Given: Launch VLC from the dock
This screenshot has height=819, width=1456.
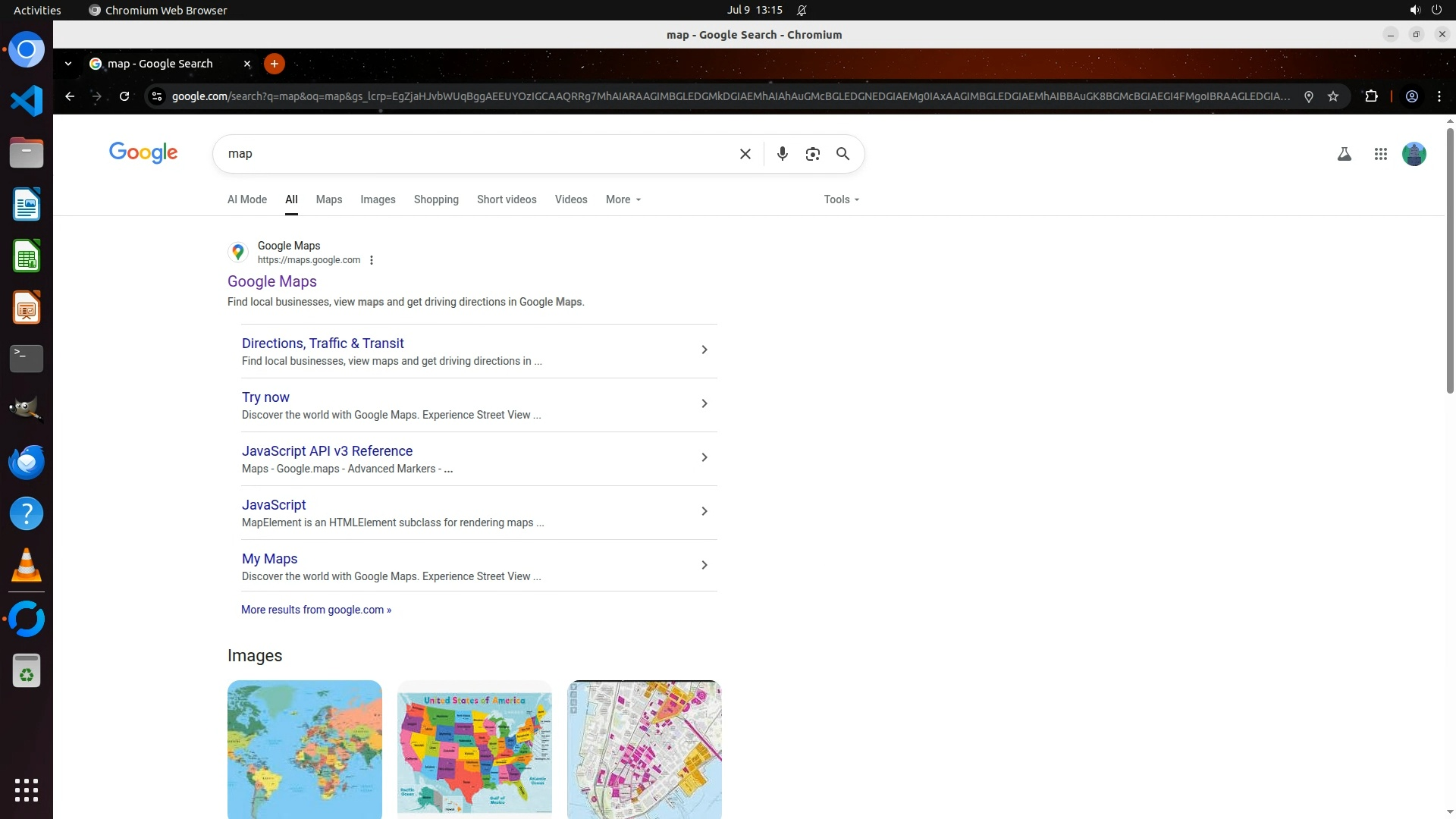Looking at the screenshot, I should [27, 566].
